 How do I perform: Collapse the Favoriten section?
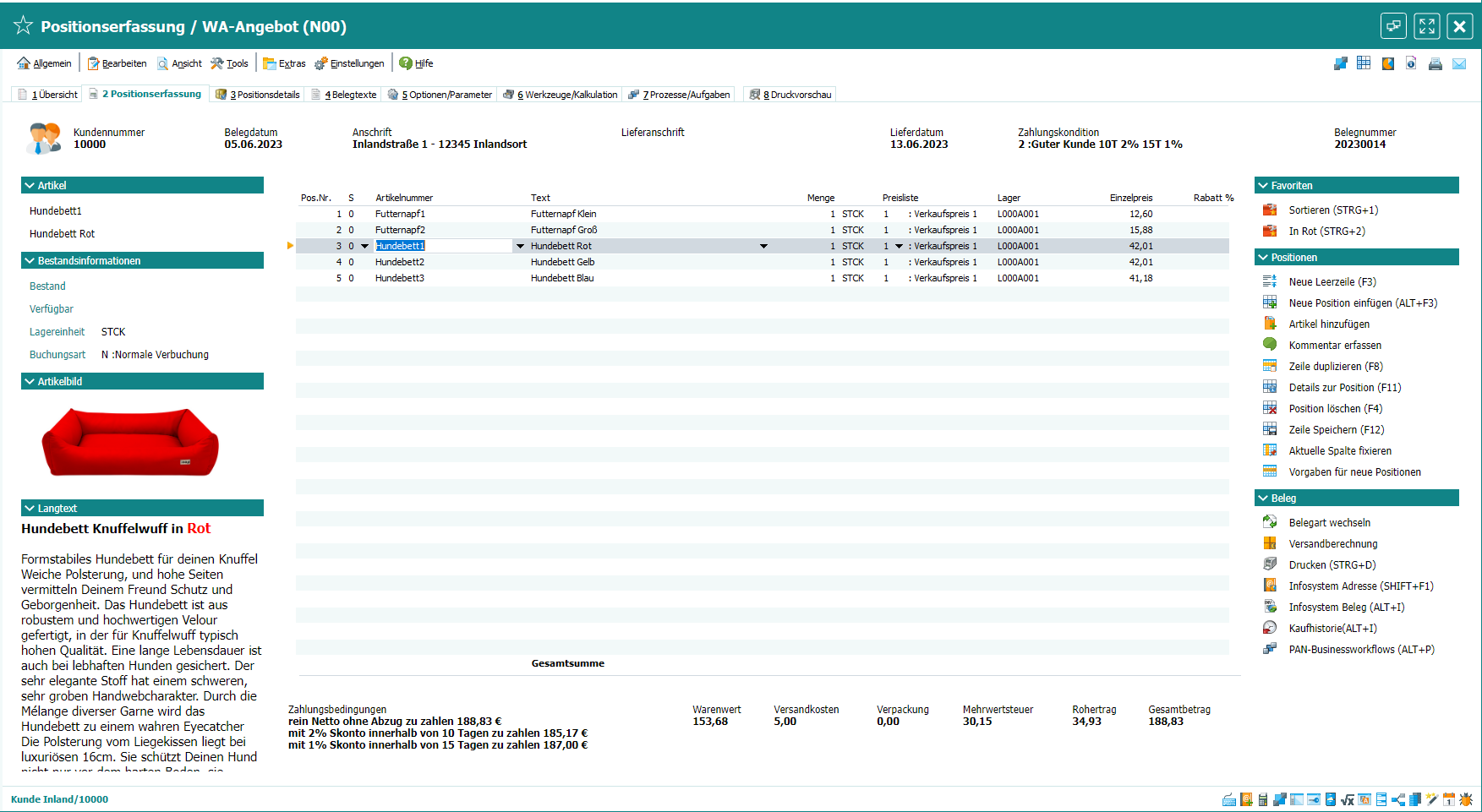tap(1263, 186)
